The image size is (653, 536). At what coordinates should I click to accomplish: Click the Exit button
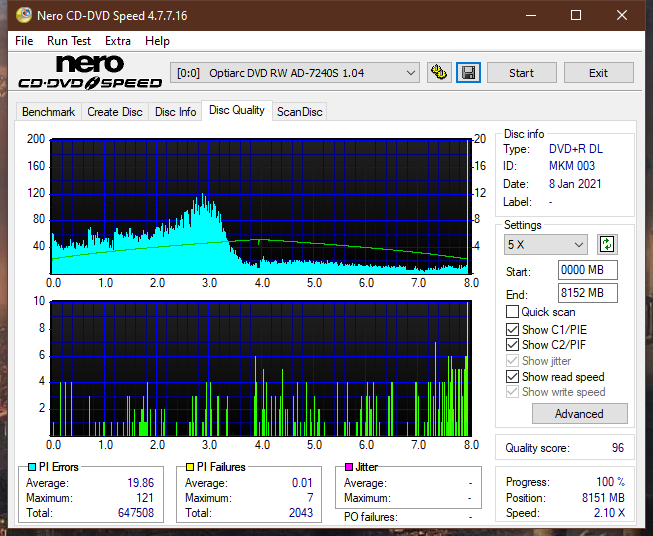pos(598,73)
